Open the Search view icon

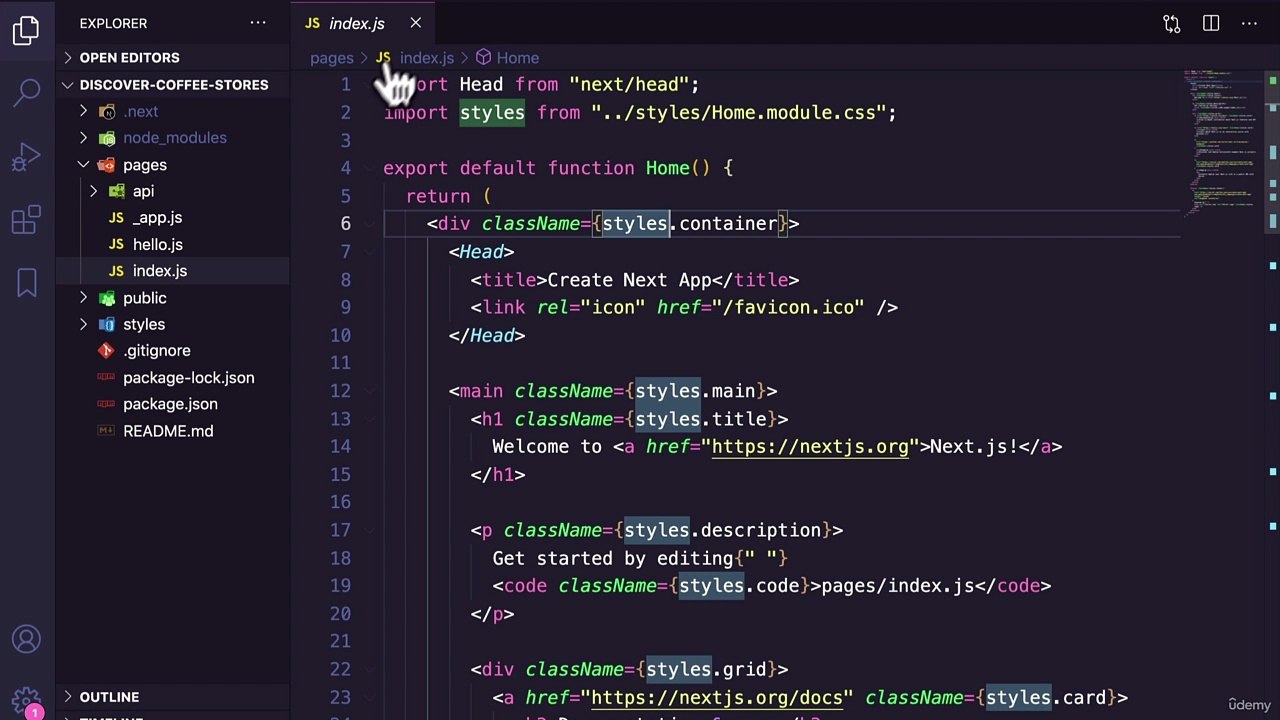pyautogui.click(x=27, y=93)
